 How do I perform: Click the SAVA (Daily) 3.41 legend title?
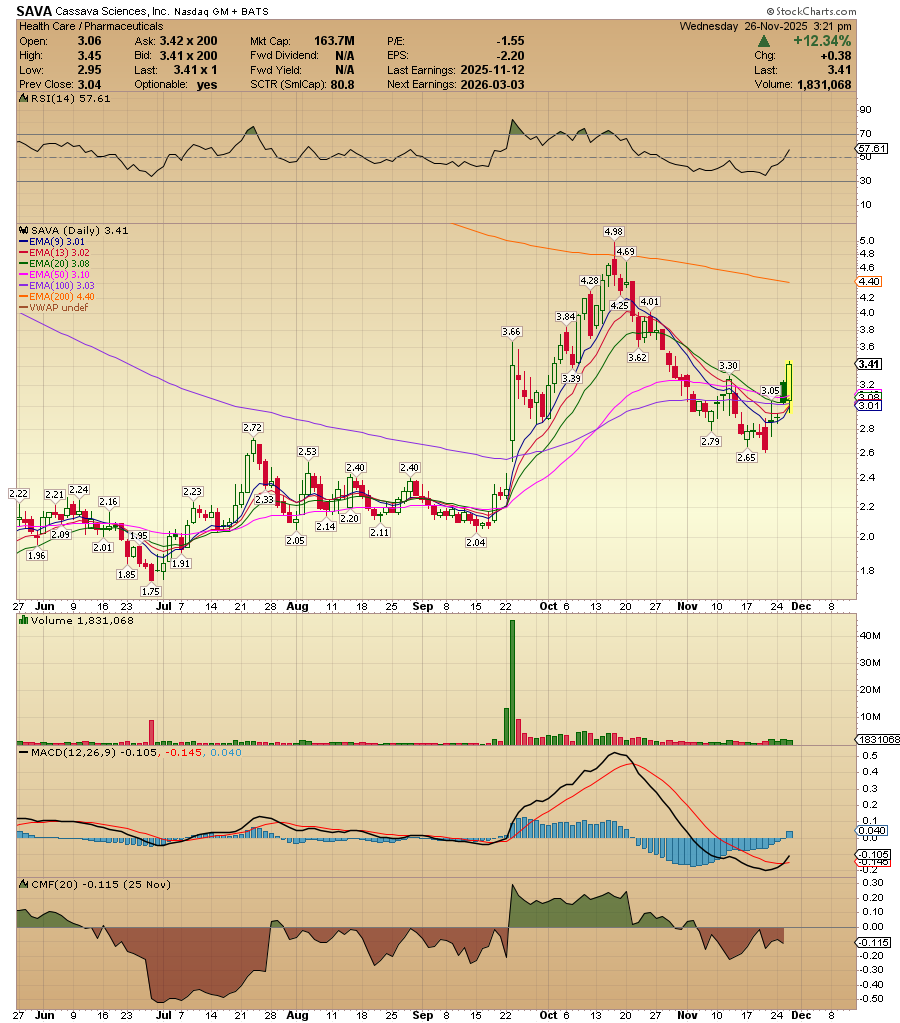(x=80, y=230)
